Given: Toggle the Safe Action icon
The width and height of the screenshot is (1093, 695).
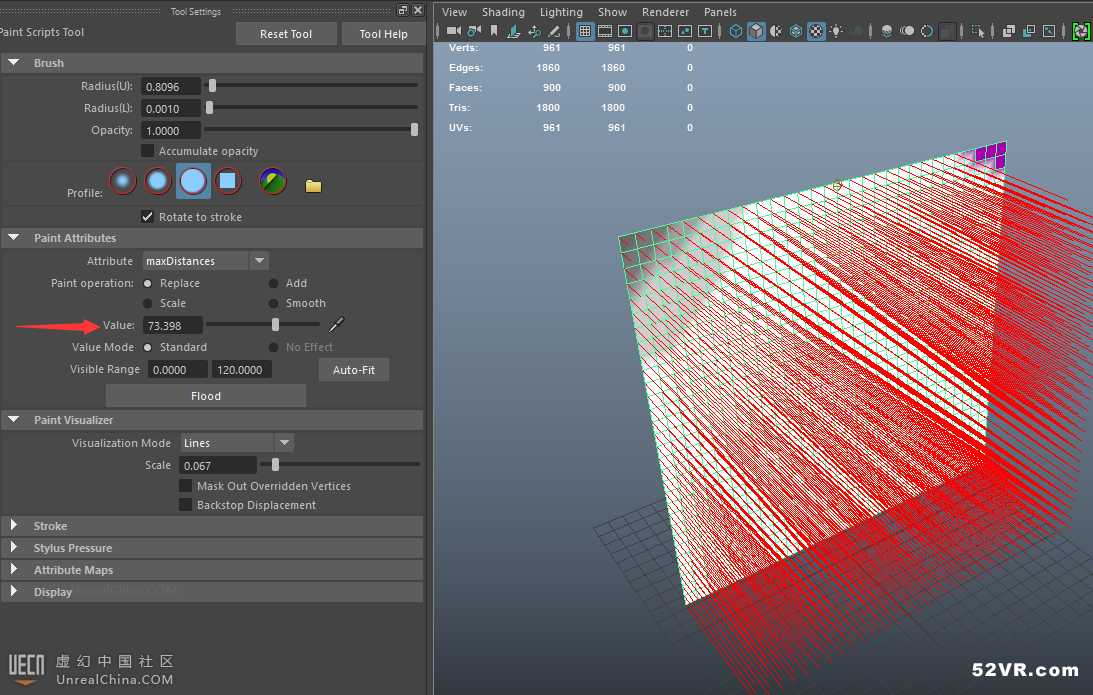Looking at the screenshot, I should click(x=685, y=31).
